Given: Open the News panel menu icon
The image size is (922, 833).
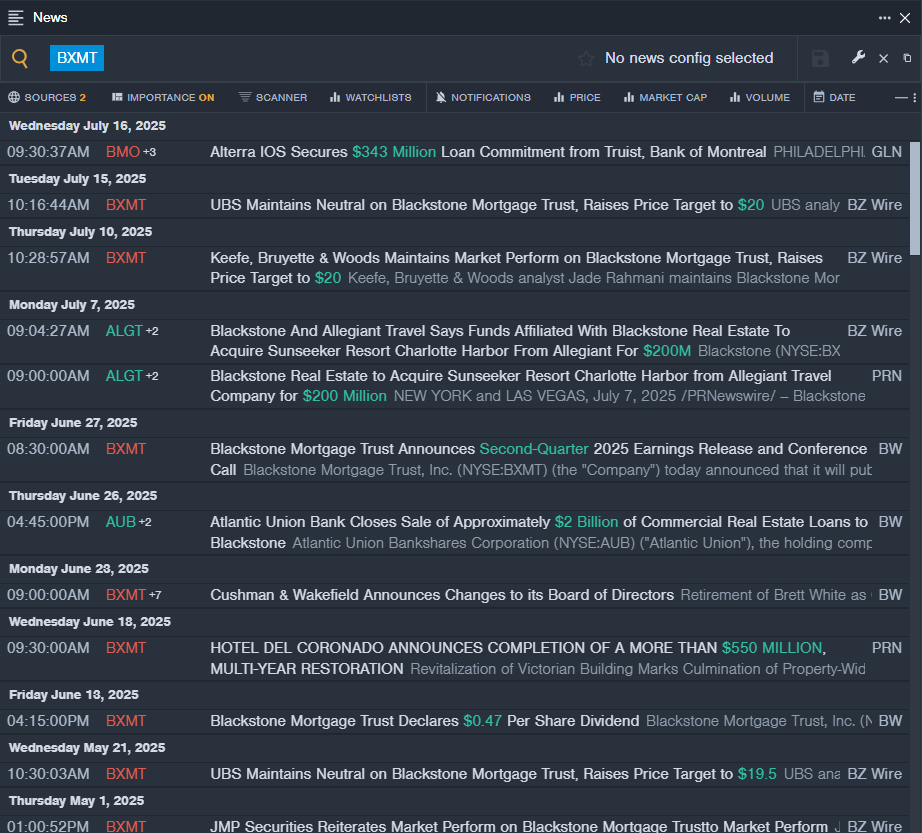Looking at the screenshot, I should (x=16, y=18).
